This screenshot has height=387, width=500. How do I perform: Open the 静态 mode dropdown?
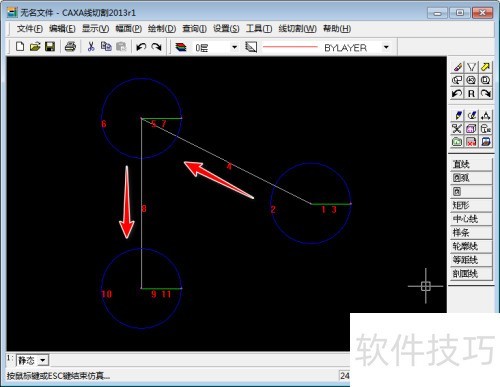[43, 360]
